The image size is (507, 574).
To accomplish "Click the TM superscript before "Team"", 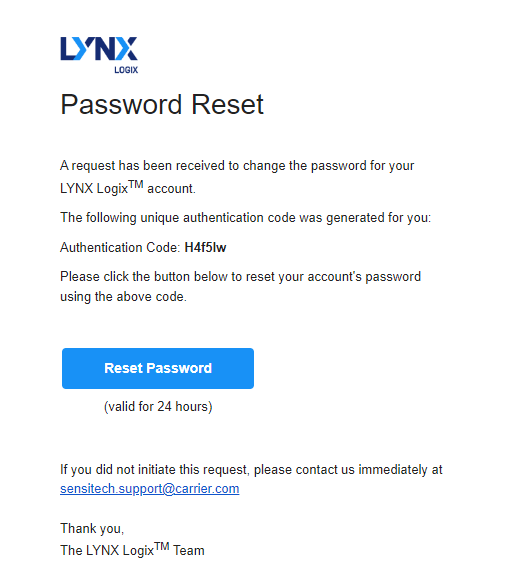I will point(162,547).
